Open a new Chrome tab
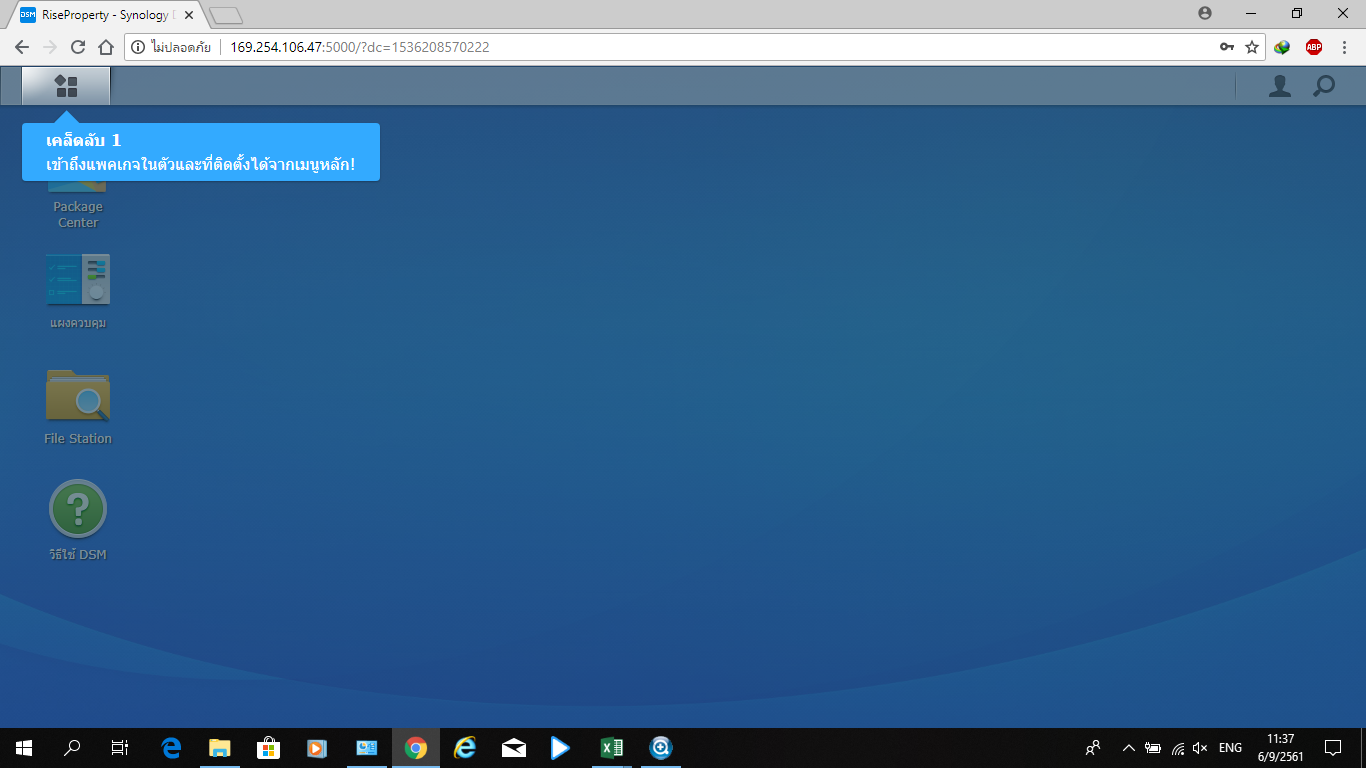The width and height of the screenshot is (1366, 768). (x=226, y=15)
